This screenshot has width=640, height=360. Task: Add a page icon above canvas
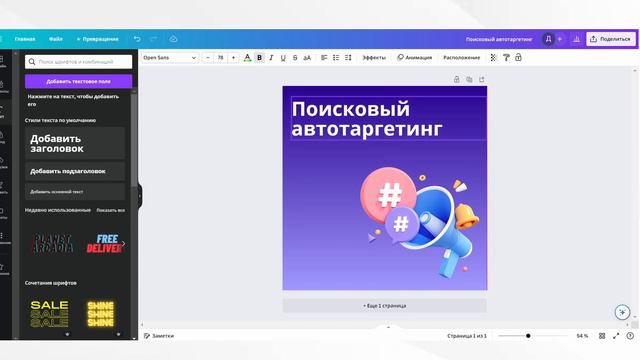coord(482,80)
